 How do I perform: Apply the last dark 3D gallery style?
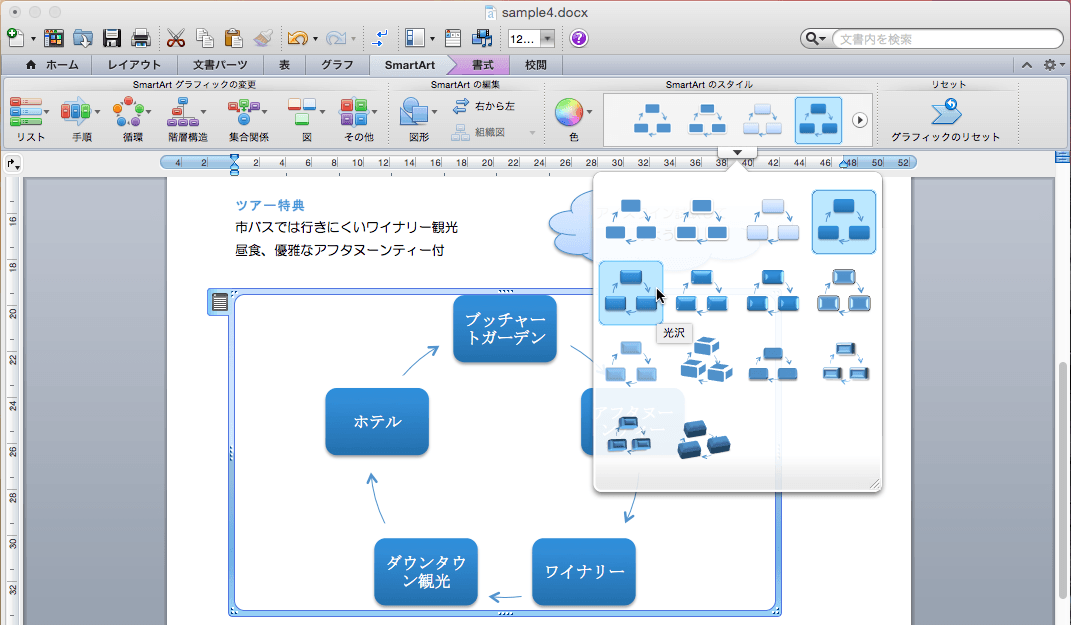pos(704,439)
